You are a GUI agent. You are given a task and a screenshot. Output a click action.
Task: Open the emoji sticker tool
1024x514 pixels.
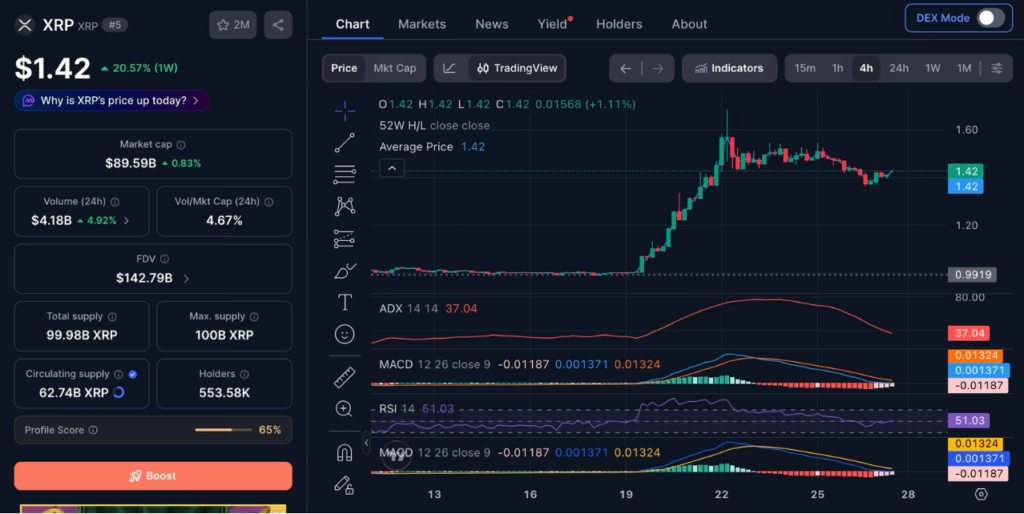pos(345,334)
